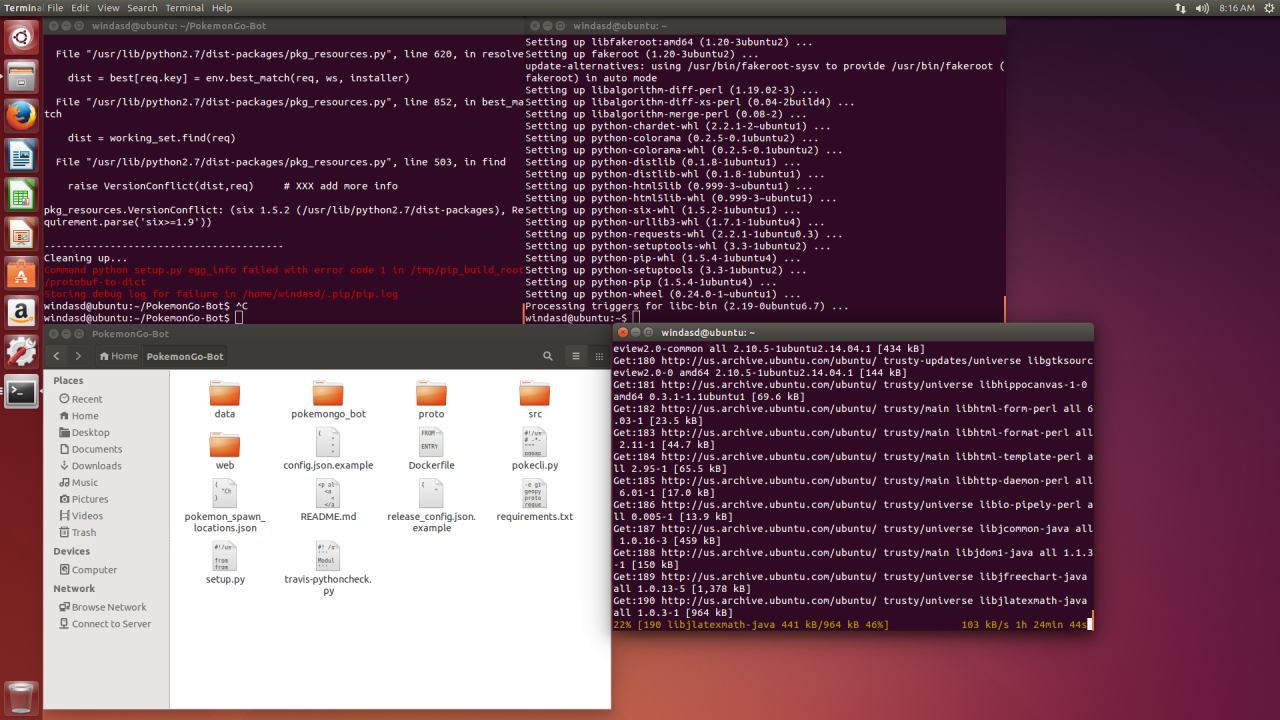
Task: Switch Files to grid view
Action: coord(597,356)
